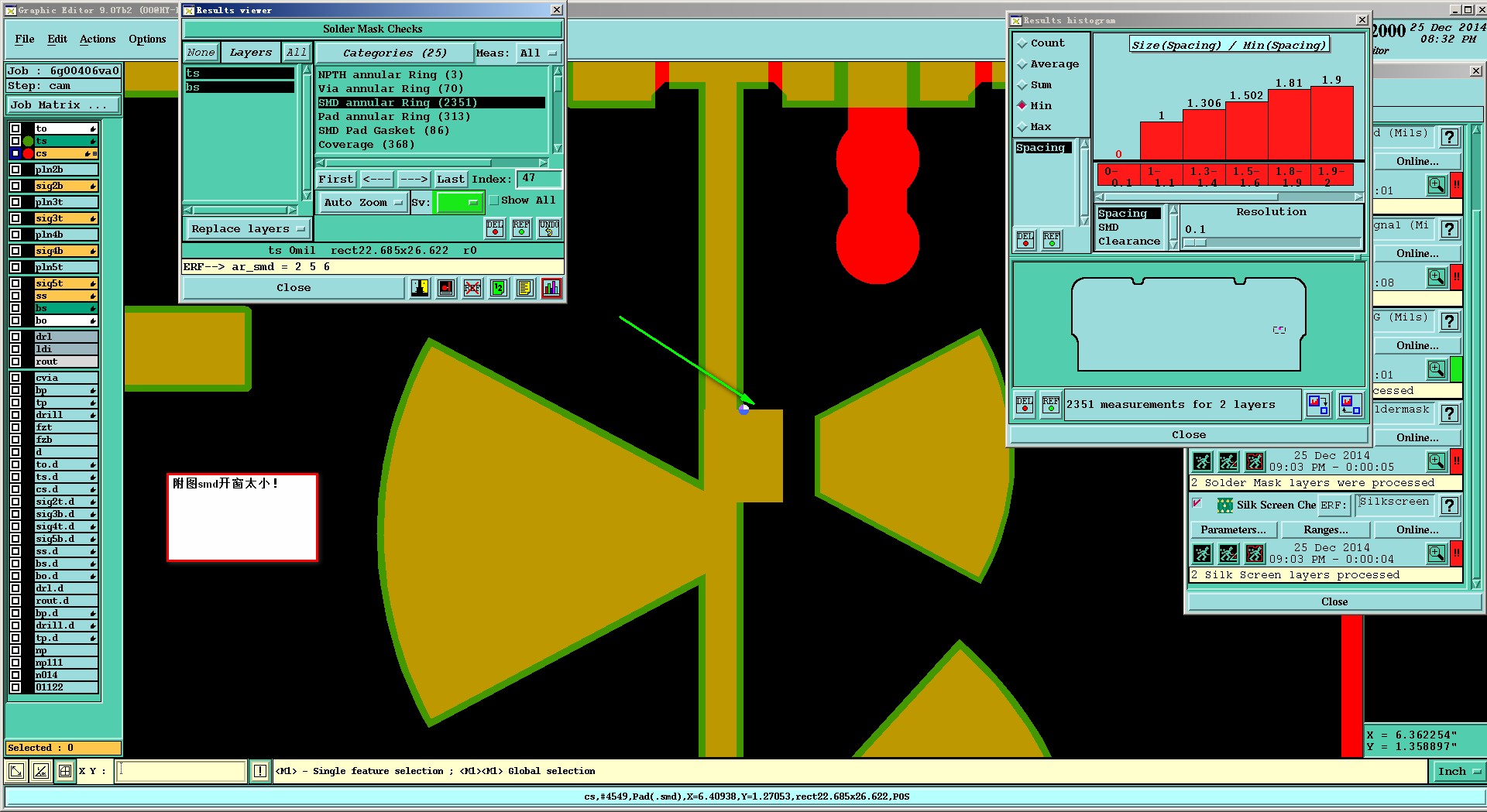Image resolution: width=1487 pixels, height=812 pixels.
Task: Toggle visibility checkbox for layer ts
Action: (x=15, y=141)
